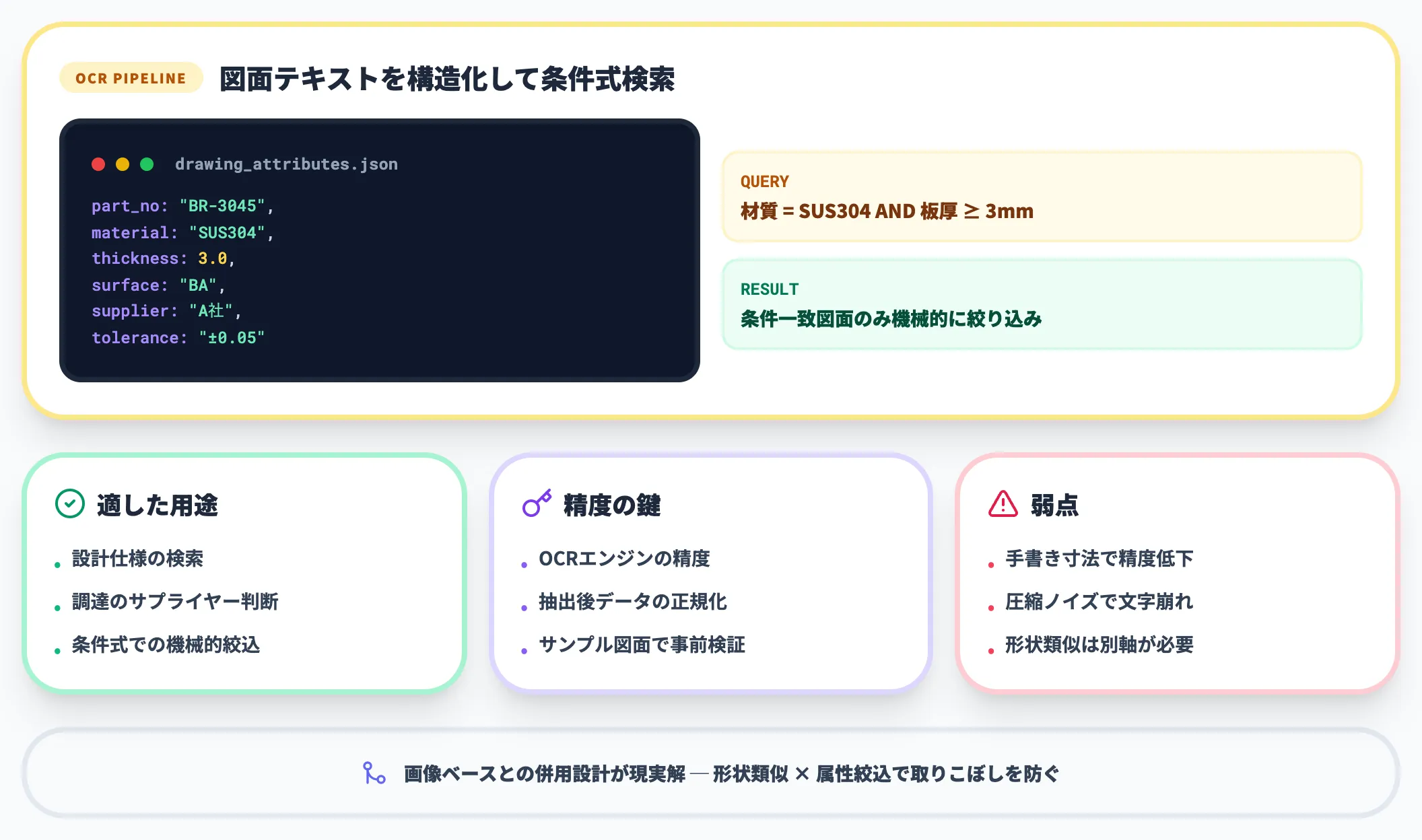The image size is (1422, 840).
Task: Click the surface "BA" code line
Action: [x=158, y=285]
